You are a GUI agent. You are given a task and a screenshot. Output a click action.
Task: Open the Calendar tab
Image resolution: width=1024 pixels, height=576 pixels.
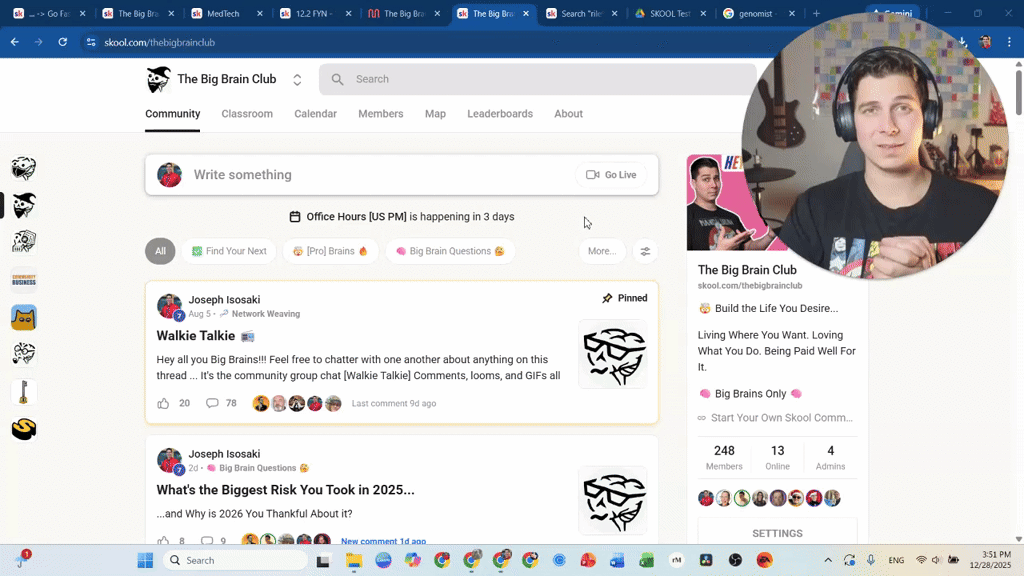[x=315, y=114]
